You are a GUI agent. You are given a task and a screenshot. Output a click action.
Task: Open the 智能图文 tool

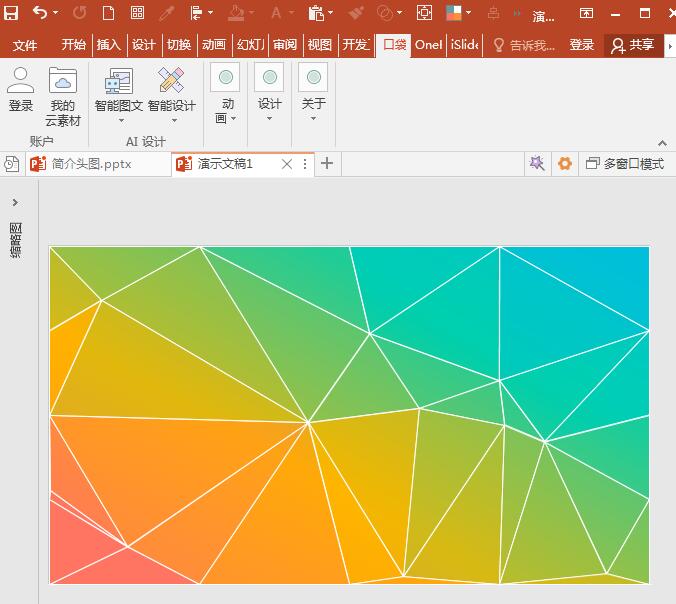tap(118, 91)
